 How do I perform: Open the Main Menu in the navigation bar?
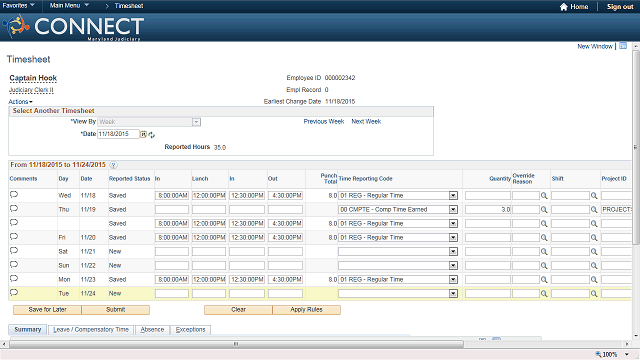pyautogui.click(x=69, y=6)
